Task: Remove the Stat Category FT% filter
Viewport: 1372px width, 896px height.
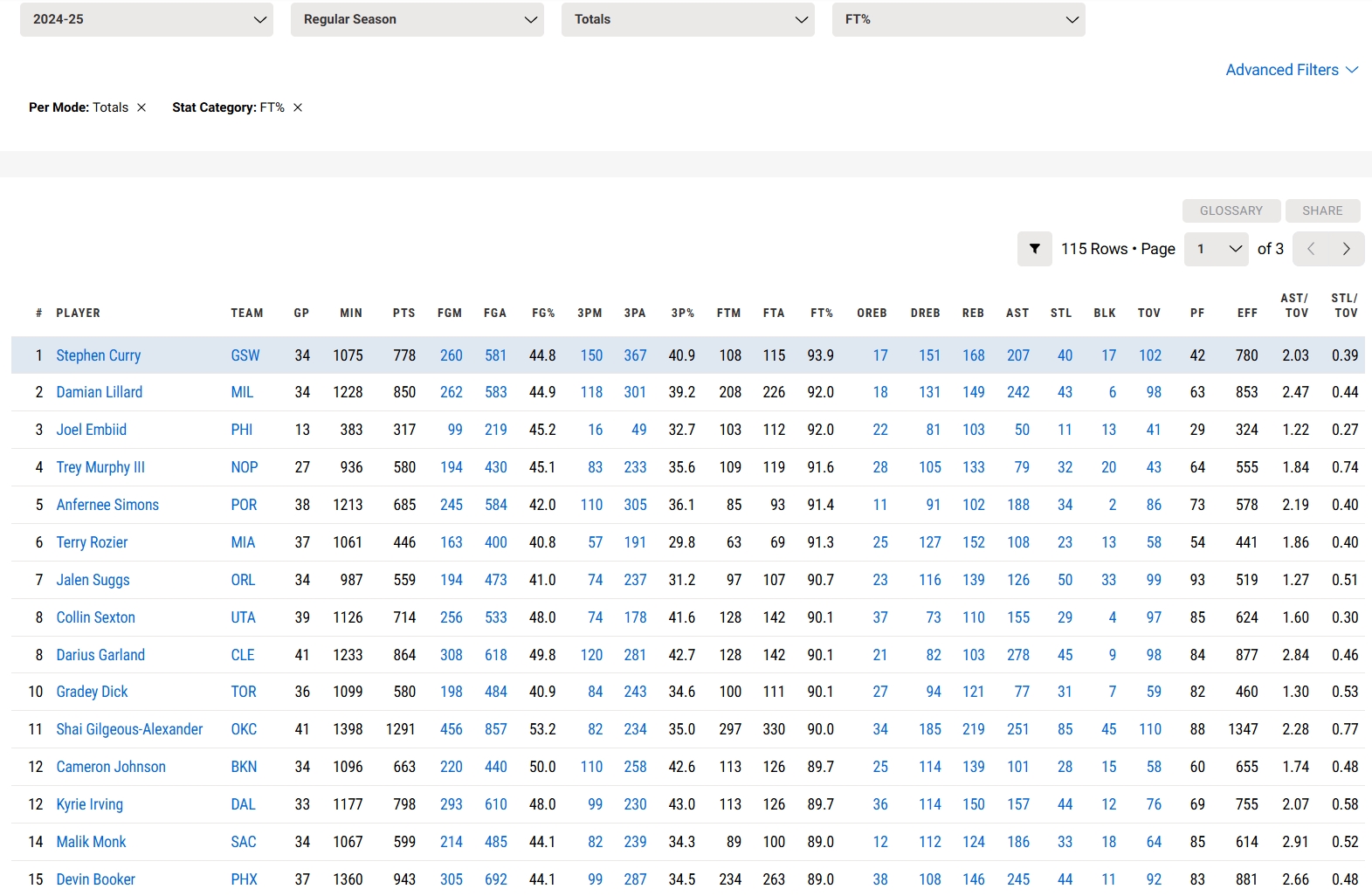Action: pyautogui.click(x=298, y=107)
